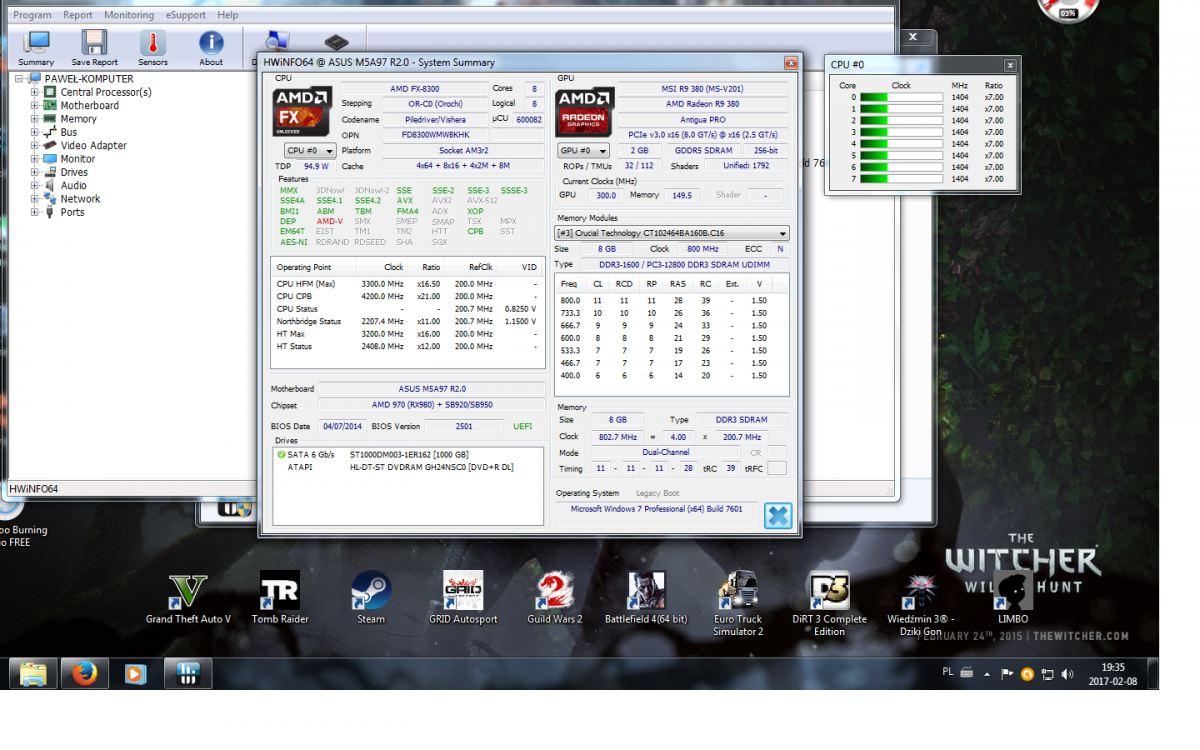Open the CPU #0 selector dropdown
The width and height of the screenshot is (1200, 750).
[308, 150]
